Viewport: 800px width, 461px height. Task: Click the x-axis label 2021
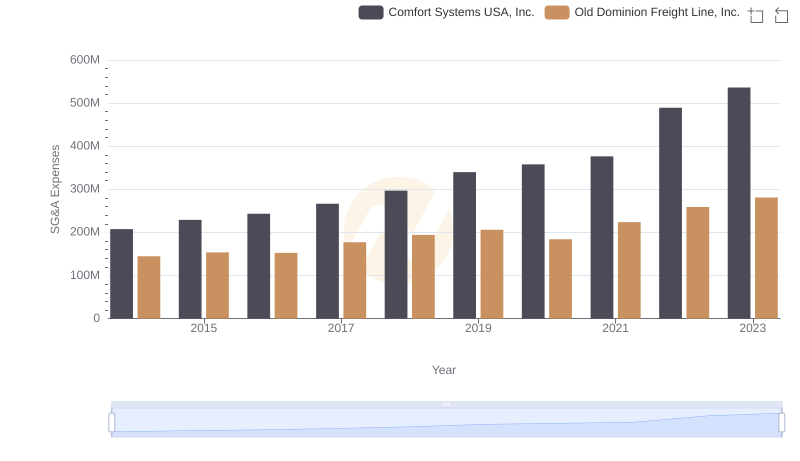point(615,328)
